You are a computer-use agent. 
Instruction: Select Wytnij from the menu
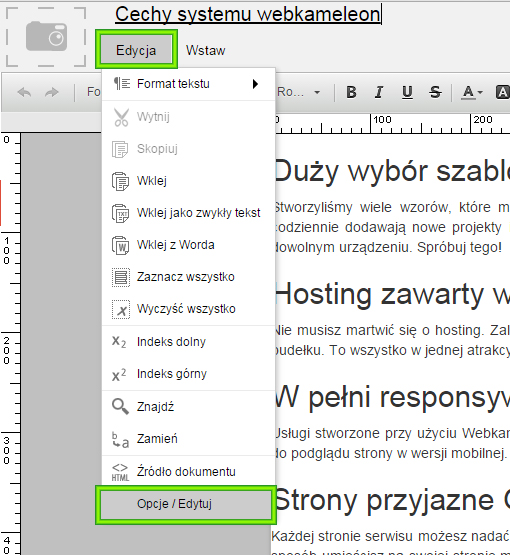point(189,117)
